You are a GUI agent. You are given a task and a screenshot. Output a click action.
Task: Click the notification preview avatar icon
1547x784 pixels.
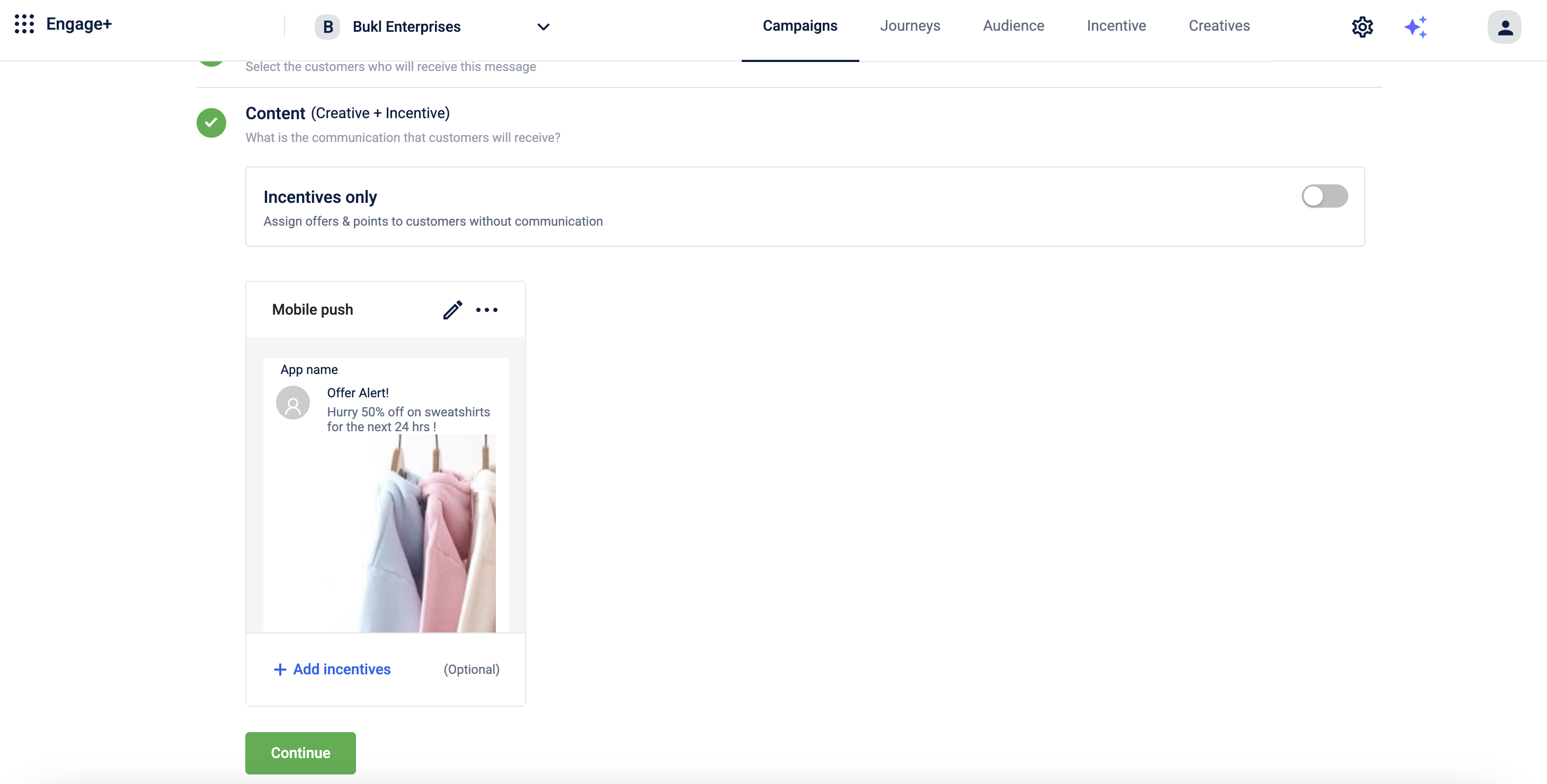point(293,403)
